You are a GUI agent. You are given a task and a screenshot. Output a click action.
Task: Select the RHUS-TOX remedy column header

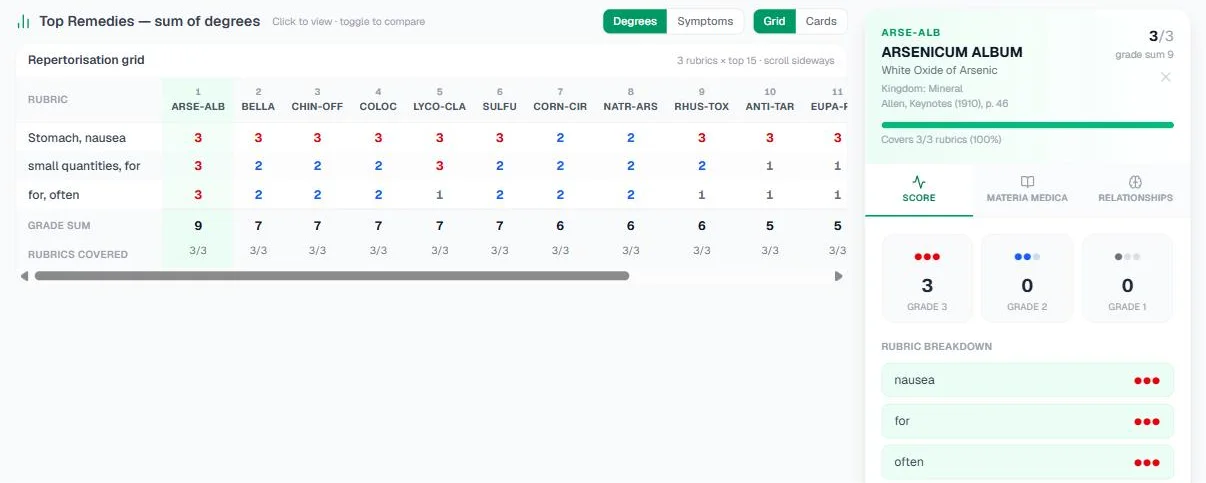[701, 100]
